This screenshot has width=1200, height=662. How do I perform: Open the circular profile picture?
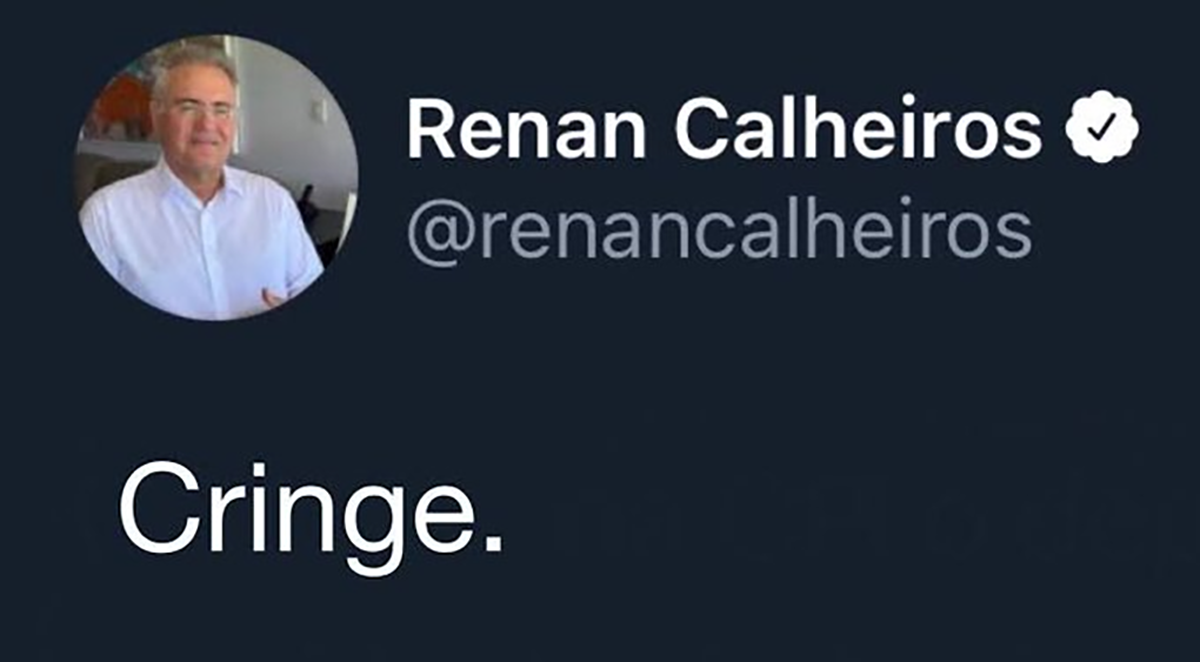point(216,177)
